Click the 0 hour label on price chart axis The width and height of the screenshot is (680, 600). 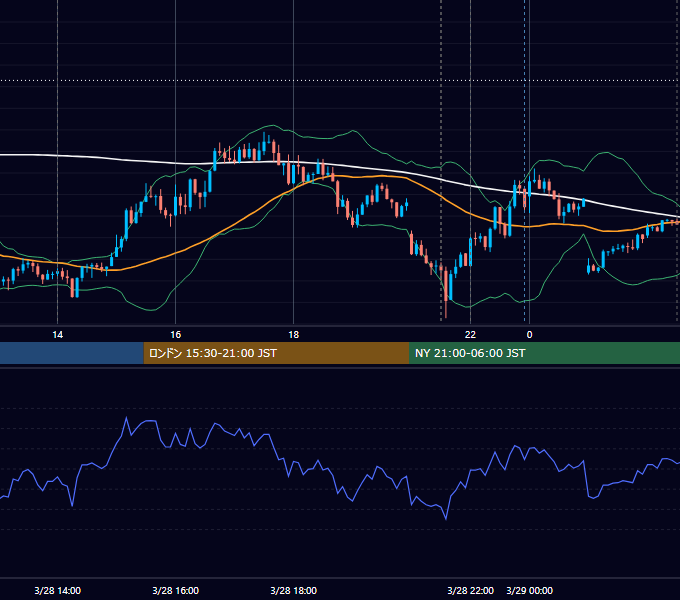click(529, 335)
